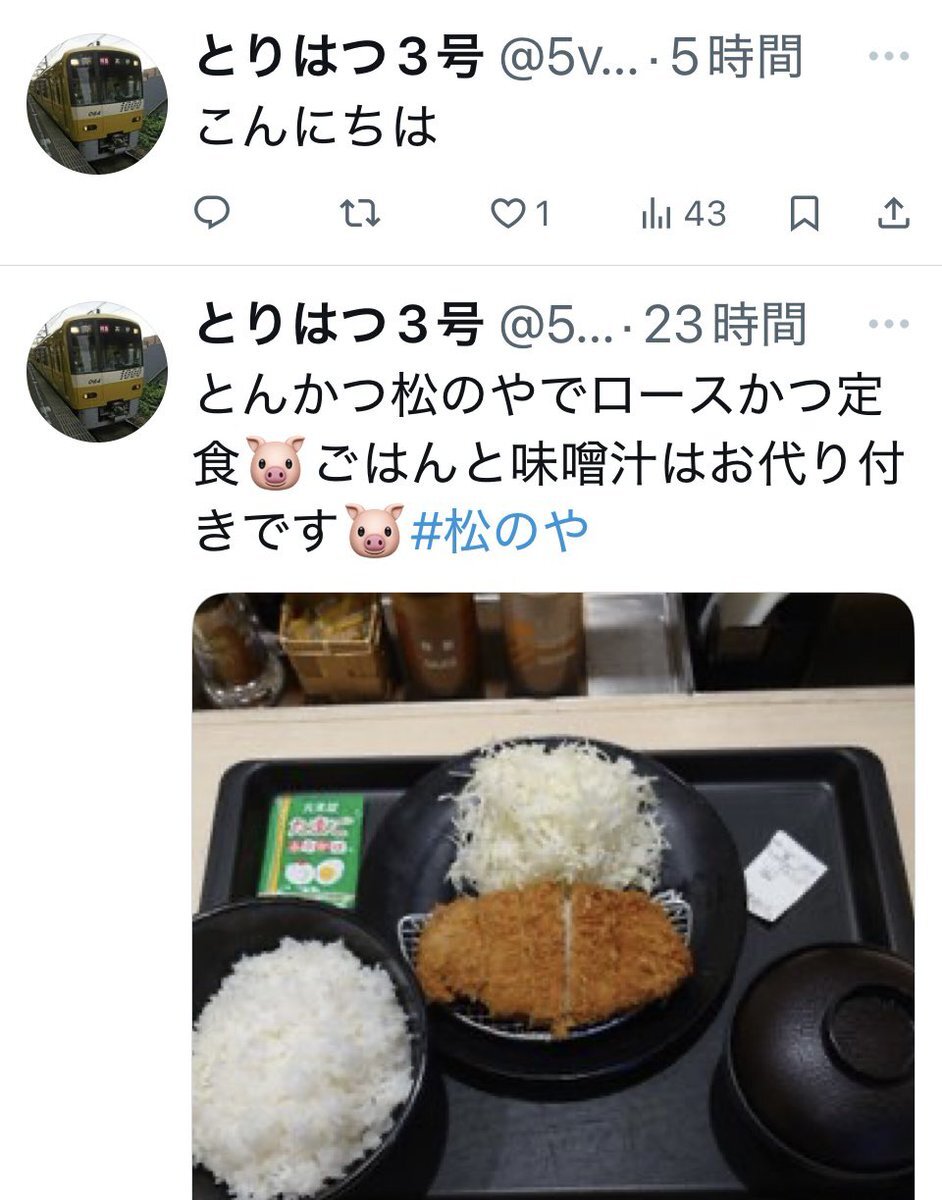Image resolution: width=942 pixels, height=1200 pixels.
Task: Open the tonkatsu meal photo
Action: pyautogui.click(x=553, y=896)
